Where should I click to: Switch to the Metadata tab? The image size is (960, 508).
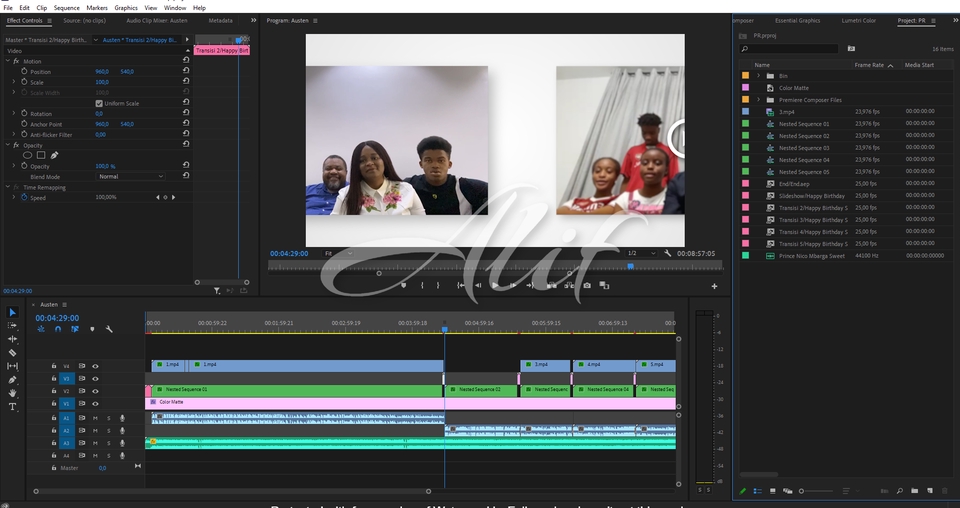click(220, 20)
